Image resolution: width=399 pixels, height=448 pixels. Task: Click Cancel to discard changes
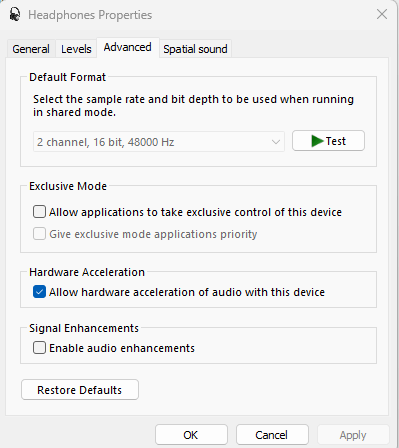[x=272, y=435]
